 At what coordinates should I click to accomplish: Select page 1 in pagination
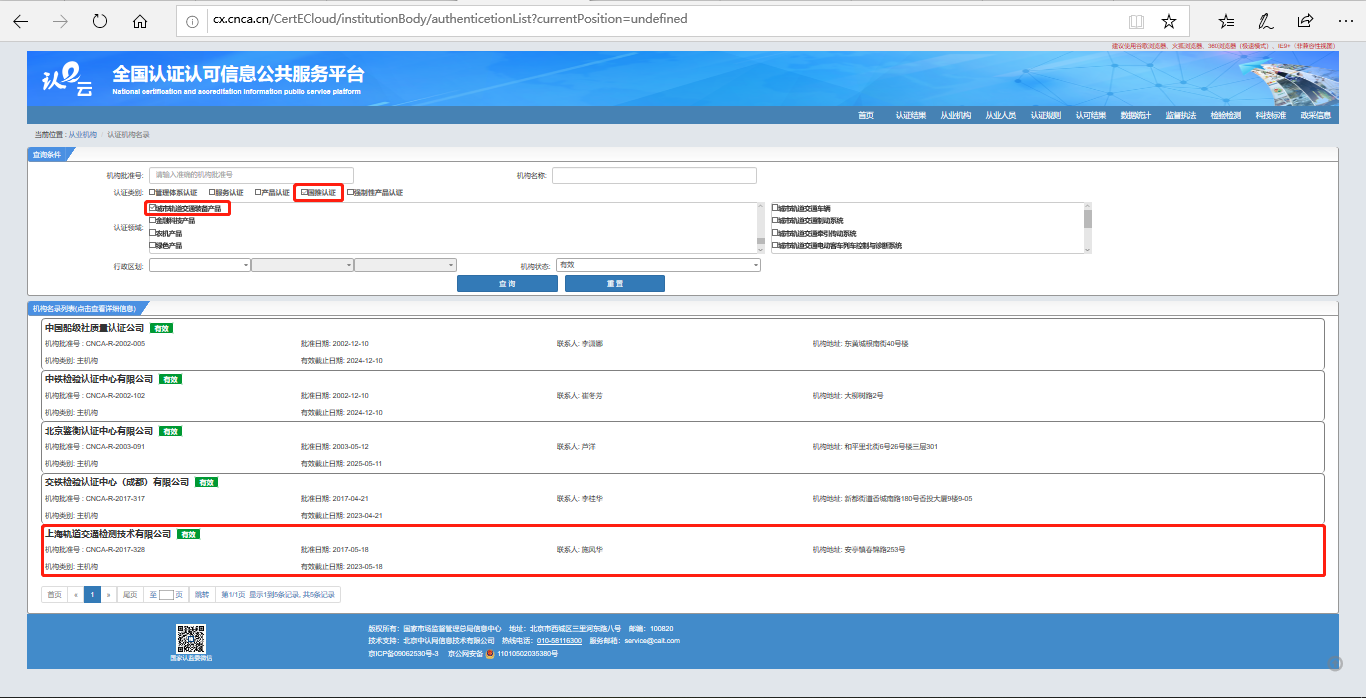tap(92, 594)
